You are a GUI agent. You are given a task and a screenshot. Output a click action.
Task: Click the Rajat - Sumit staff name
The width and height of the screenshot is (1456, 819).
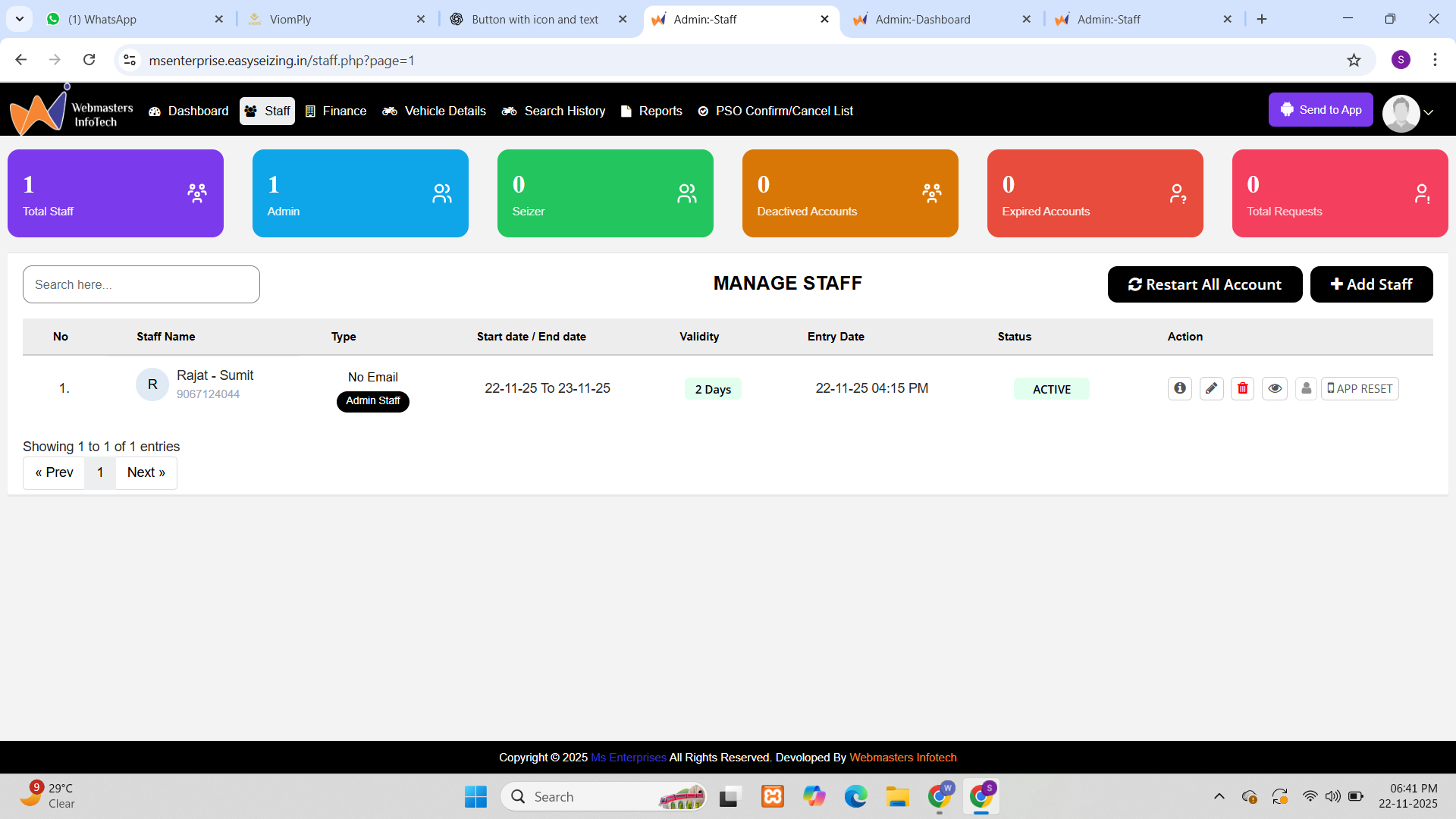[x=215, y=375]
